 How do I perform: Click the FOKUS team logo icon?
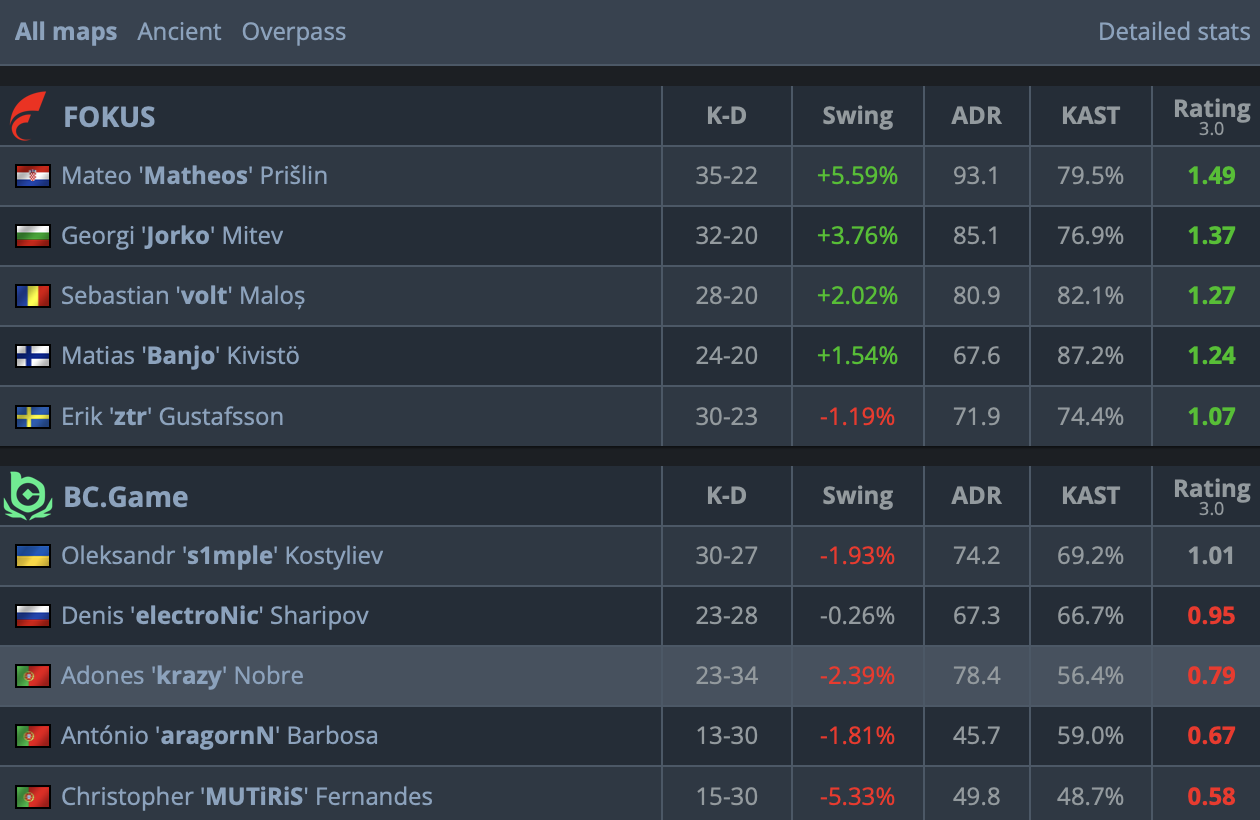click(28, 116)
